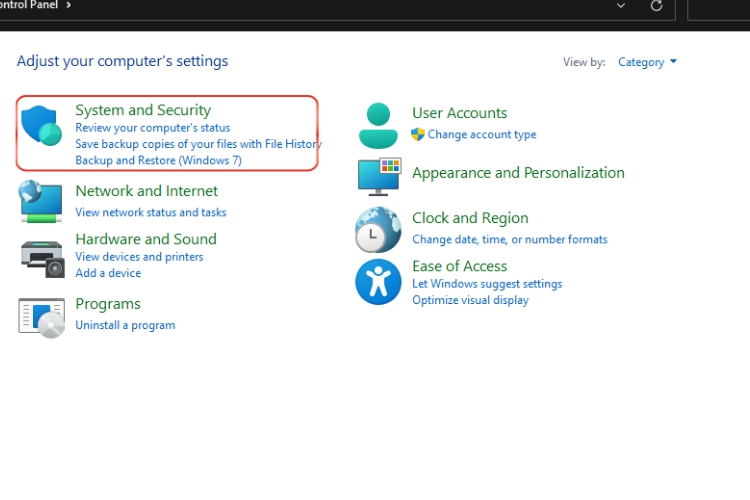Screen dimensions: 750x500
Task: Refresh the Control Panel address bar
Action: (x=656, y=6)
